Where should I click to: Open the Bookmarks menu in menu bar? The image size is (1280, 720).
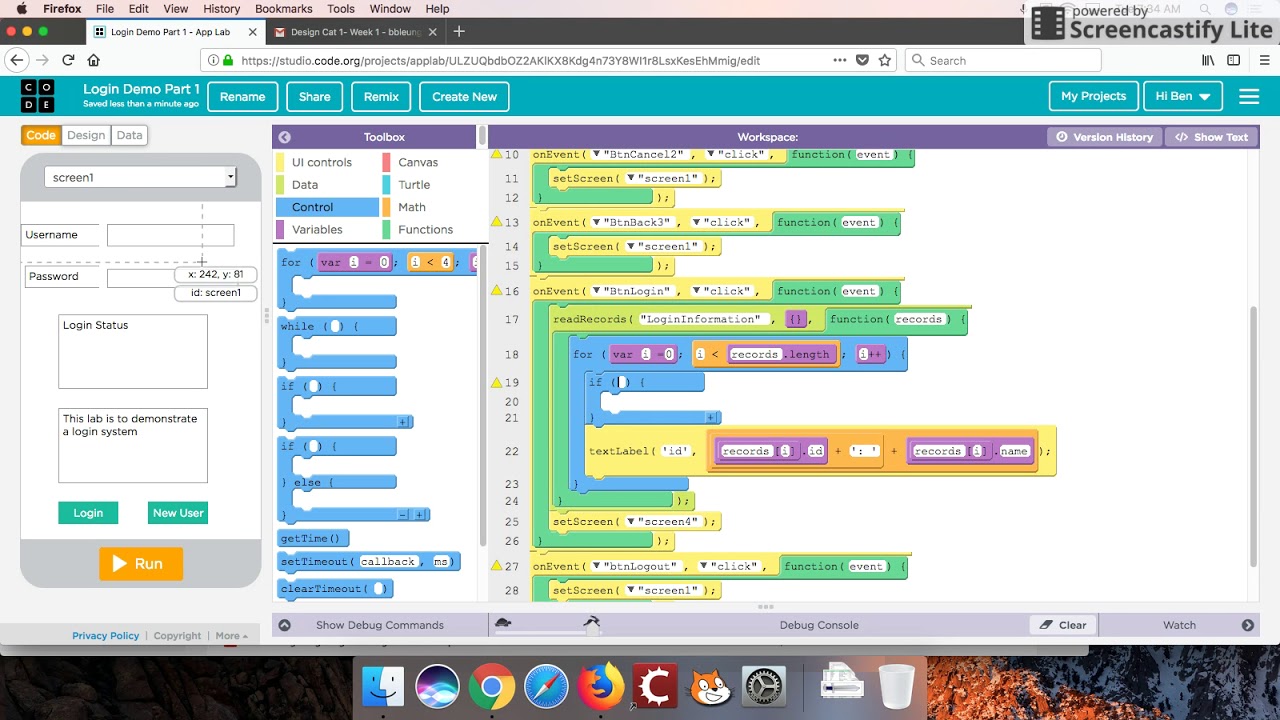pyautogui.click(x=284, y=9)
